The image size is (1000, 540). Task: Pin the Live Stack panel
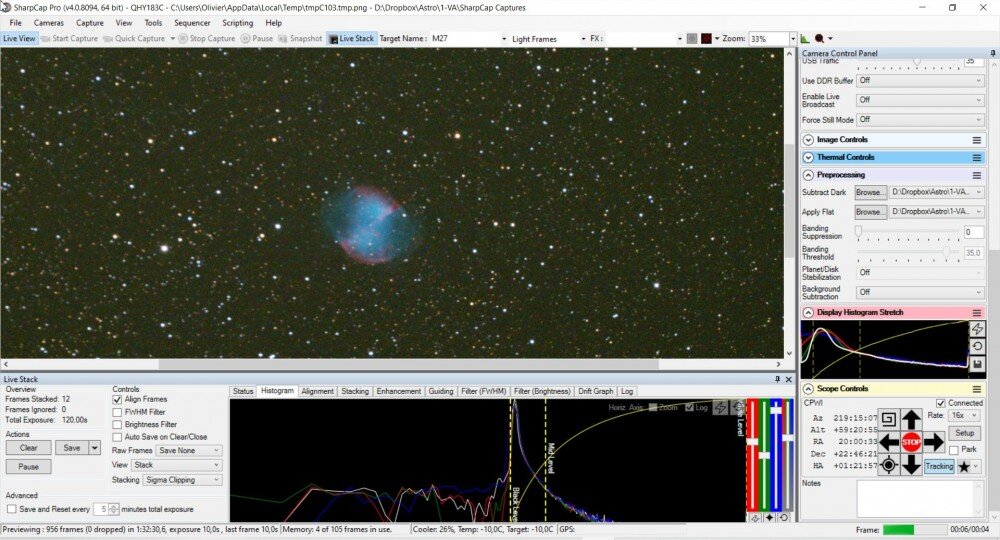click(777, 379)
